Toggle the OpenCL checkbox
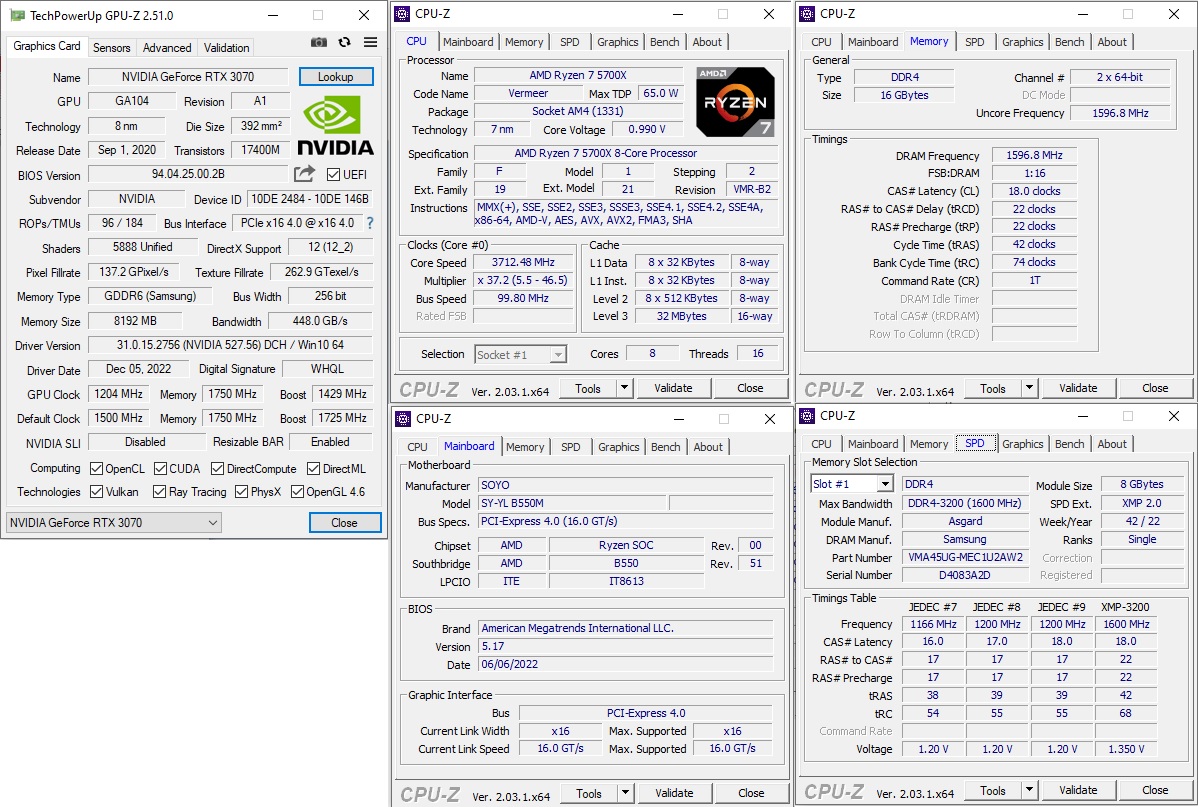This screenshot has width=1198, height=807. point(96,468)
